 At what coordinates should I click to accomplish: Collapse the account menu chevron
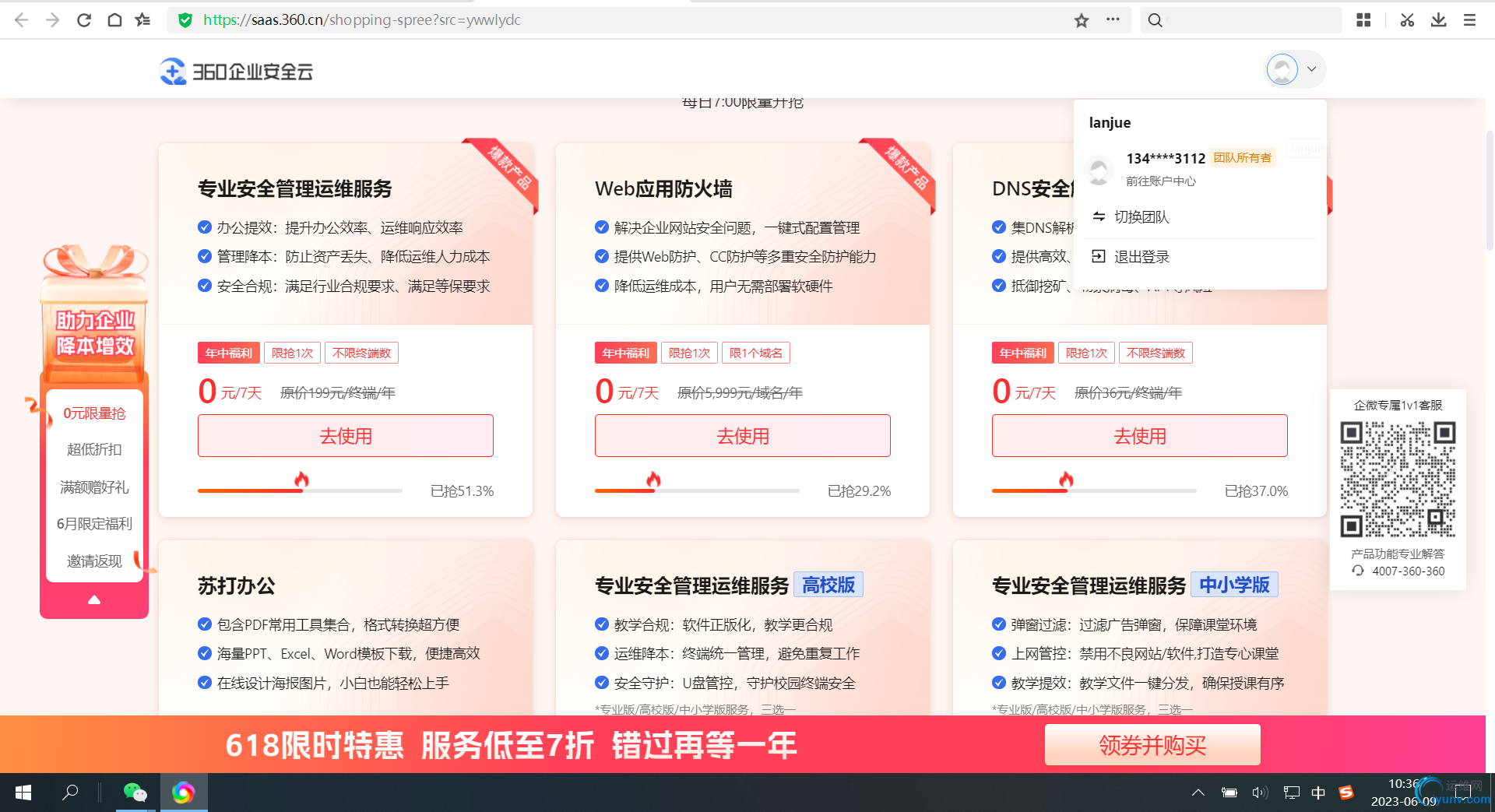tap(1311, 69)
